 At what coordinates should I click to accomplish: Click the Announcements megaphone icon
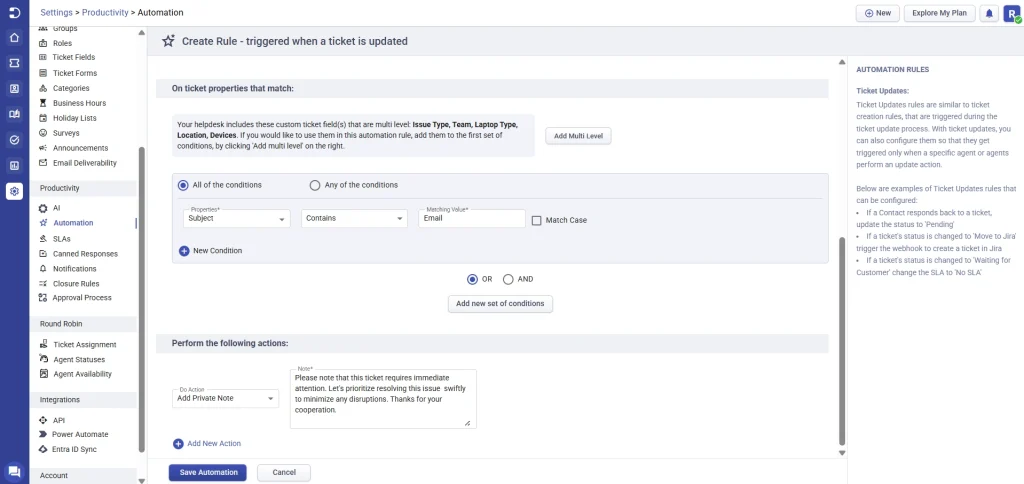tap(43, 148)
